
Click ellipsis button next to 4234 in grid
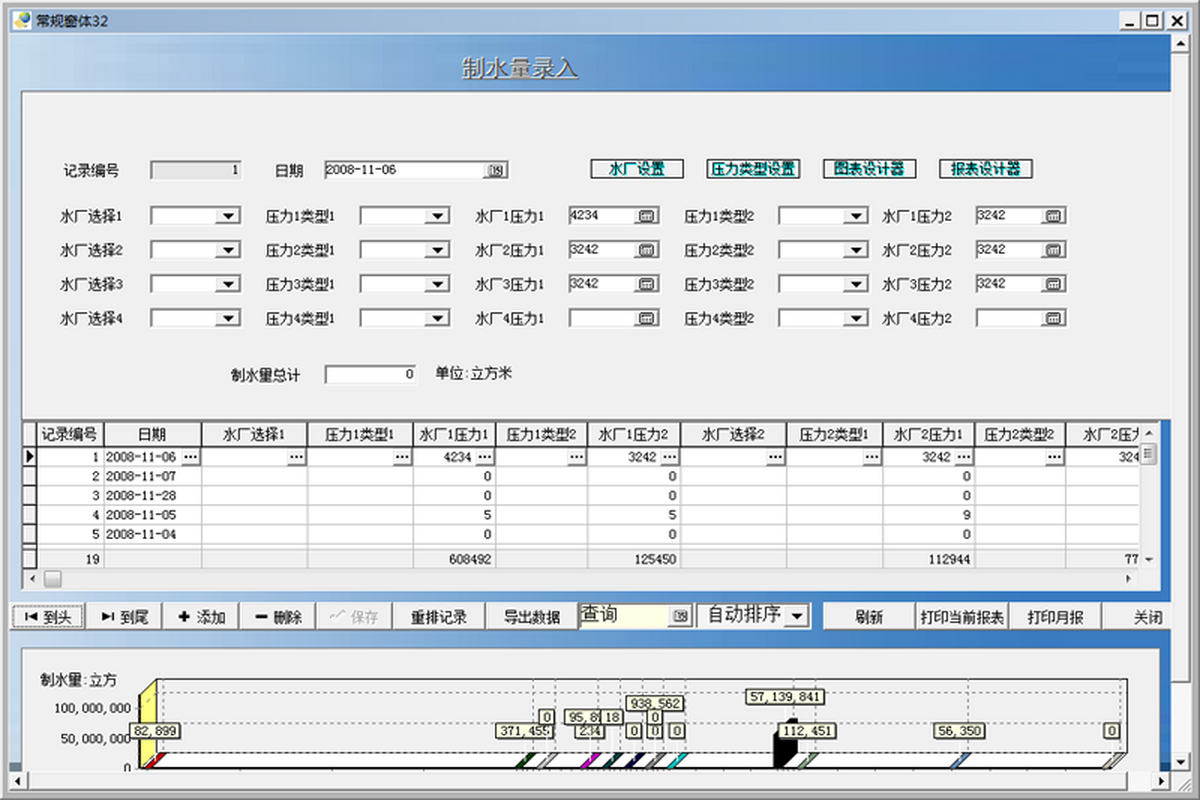point(485,456)
